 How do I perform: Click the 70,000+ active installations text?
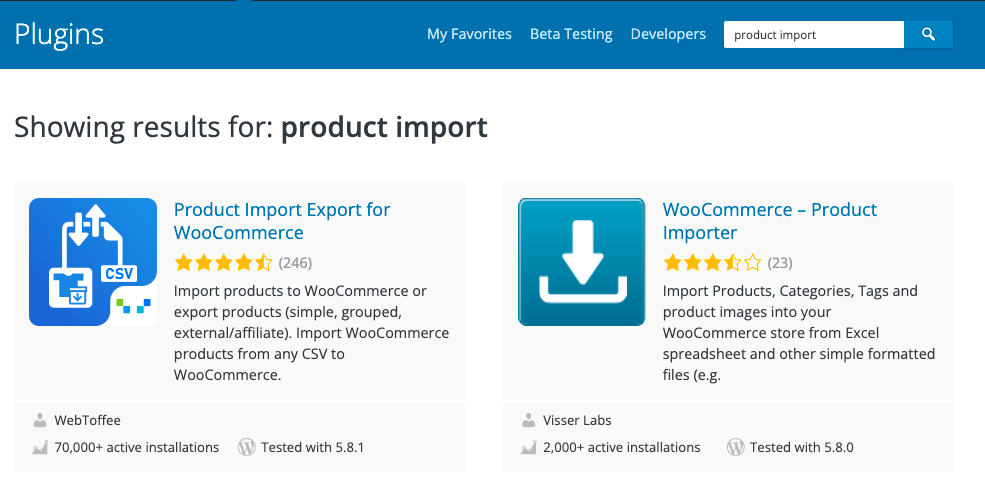[x=137, y=448]
